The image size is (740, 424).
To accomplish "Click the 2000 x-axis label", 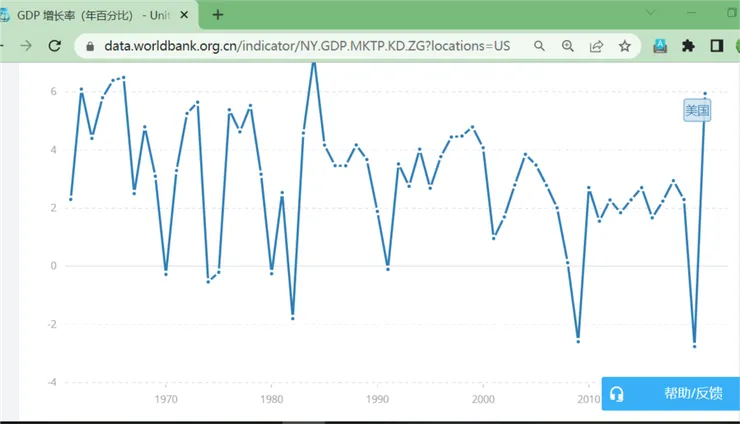I will click(483, 399).
